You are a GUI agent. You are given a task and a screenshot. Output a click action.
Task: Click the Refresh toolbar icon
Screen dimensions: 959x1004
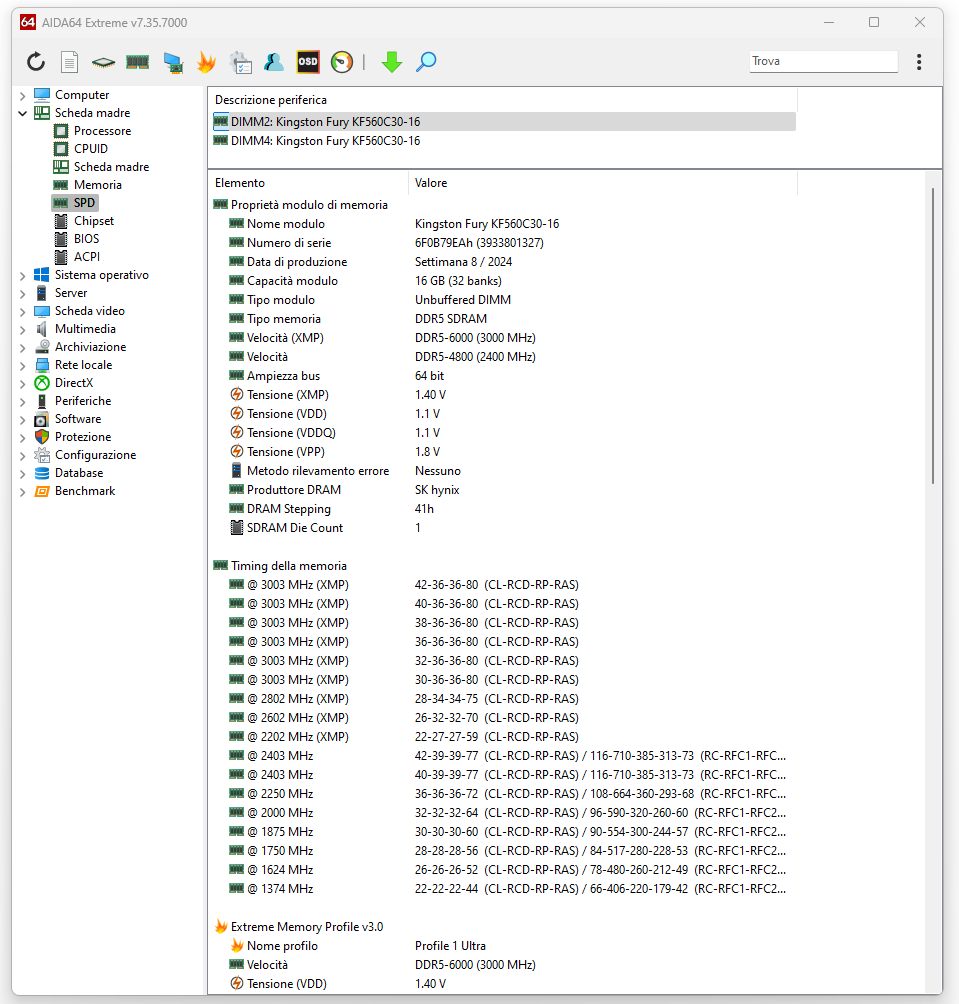click(36, 62)
